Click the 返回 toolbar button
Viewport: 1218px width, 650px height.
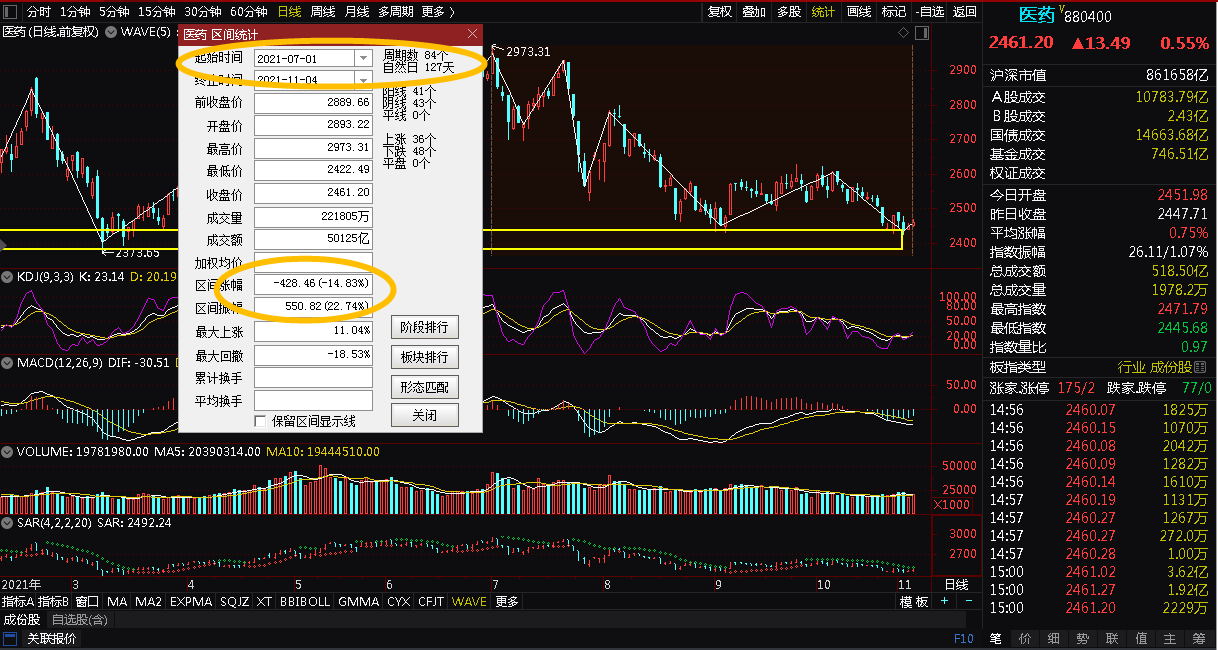click(964, 12)
